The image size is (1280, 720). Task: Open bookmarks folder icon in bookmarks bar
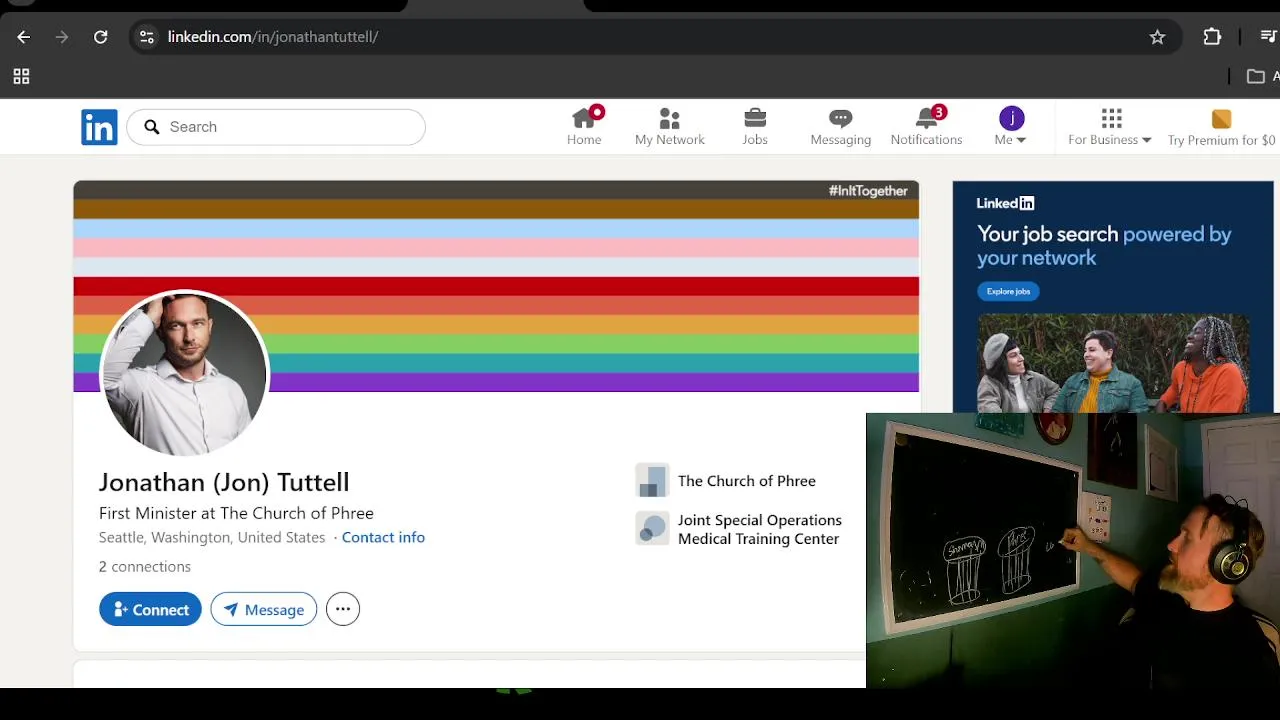1256,77
